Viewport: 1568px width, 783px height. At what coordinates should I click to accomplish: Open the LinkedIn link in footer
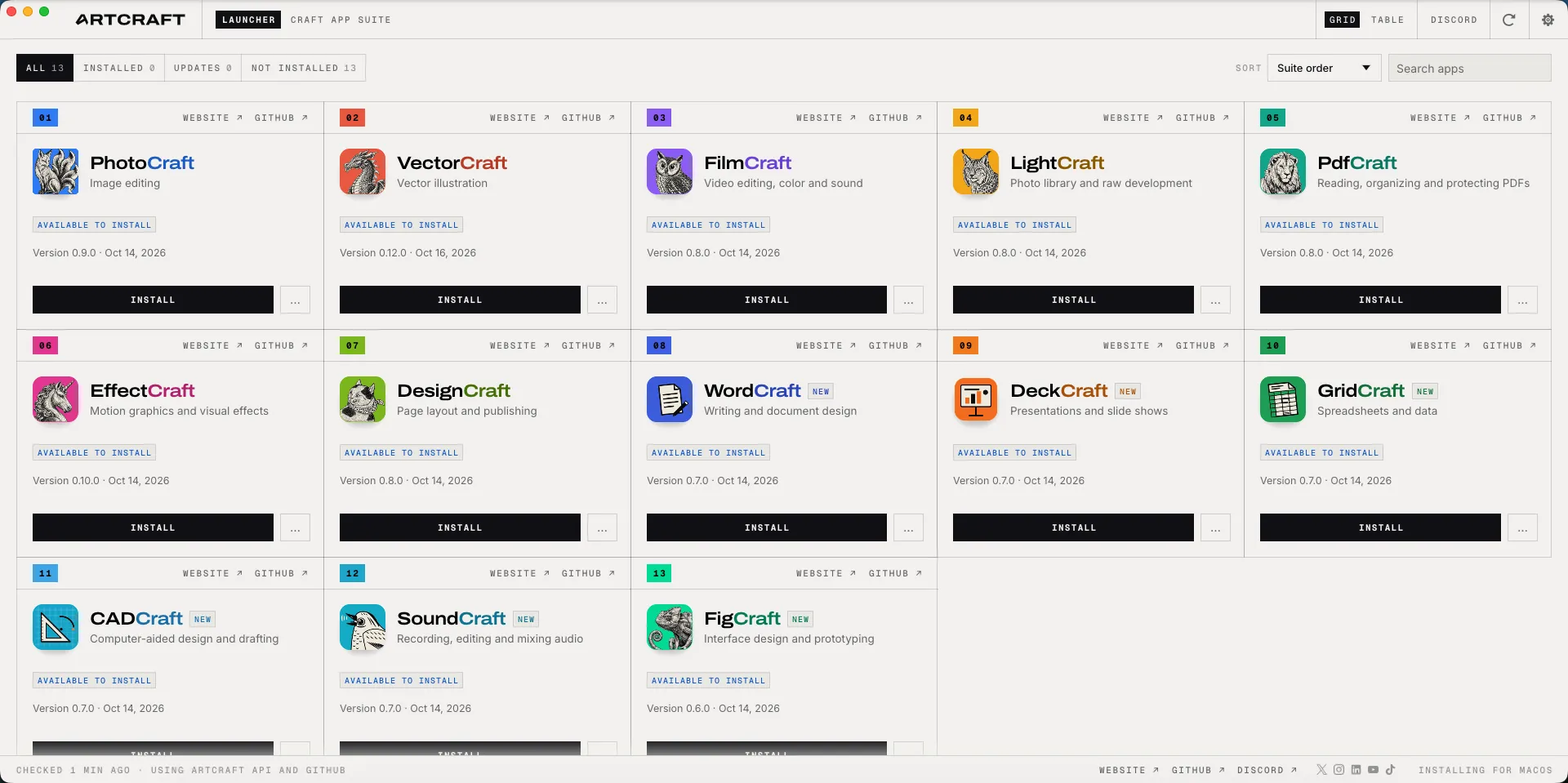pos(1356,770)
